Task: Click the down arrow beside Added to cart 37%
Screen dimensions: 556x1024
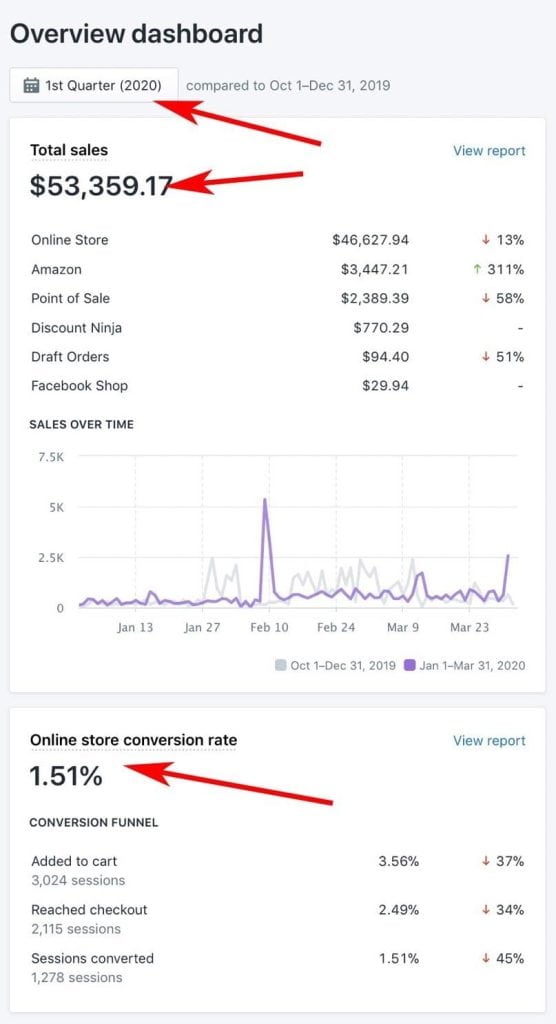Action: pyautogui.click(x=485, y=861)
